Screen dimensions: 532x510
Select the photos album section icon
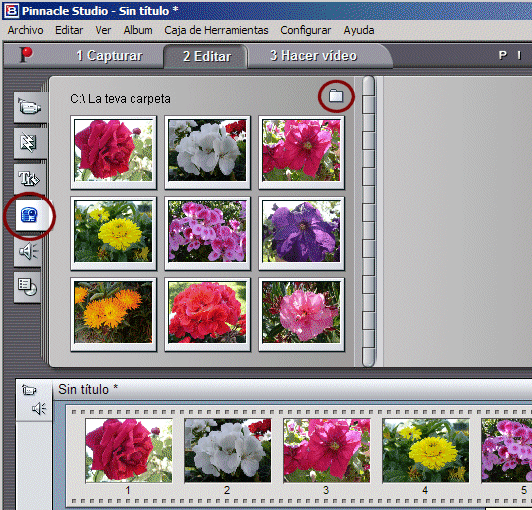pos(30,215)
